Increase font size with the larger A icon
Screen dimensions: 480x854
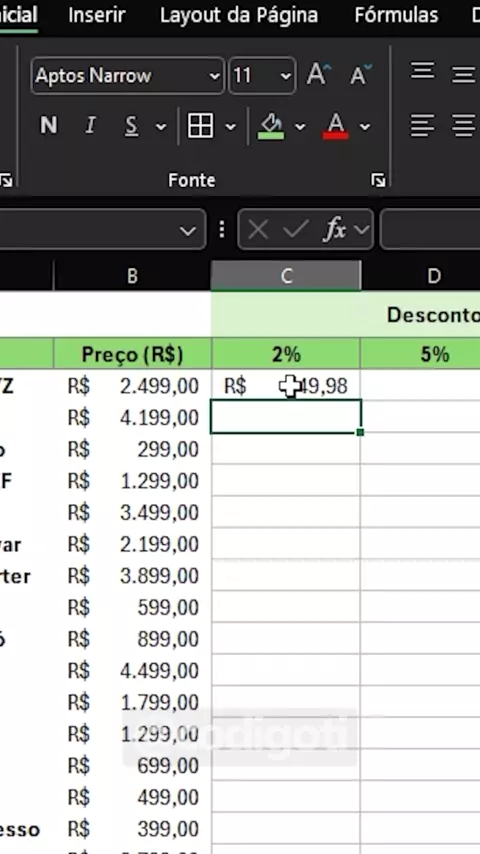318,75
